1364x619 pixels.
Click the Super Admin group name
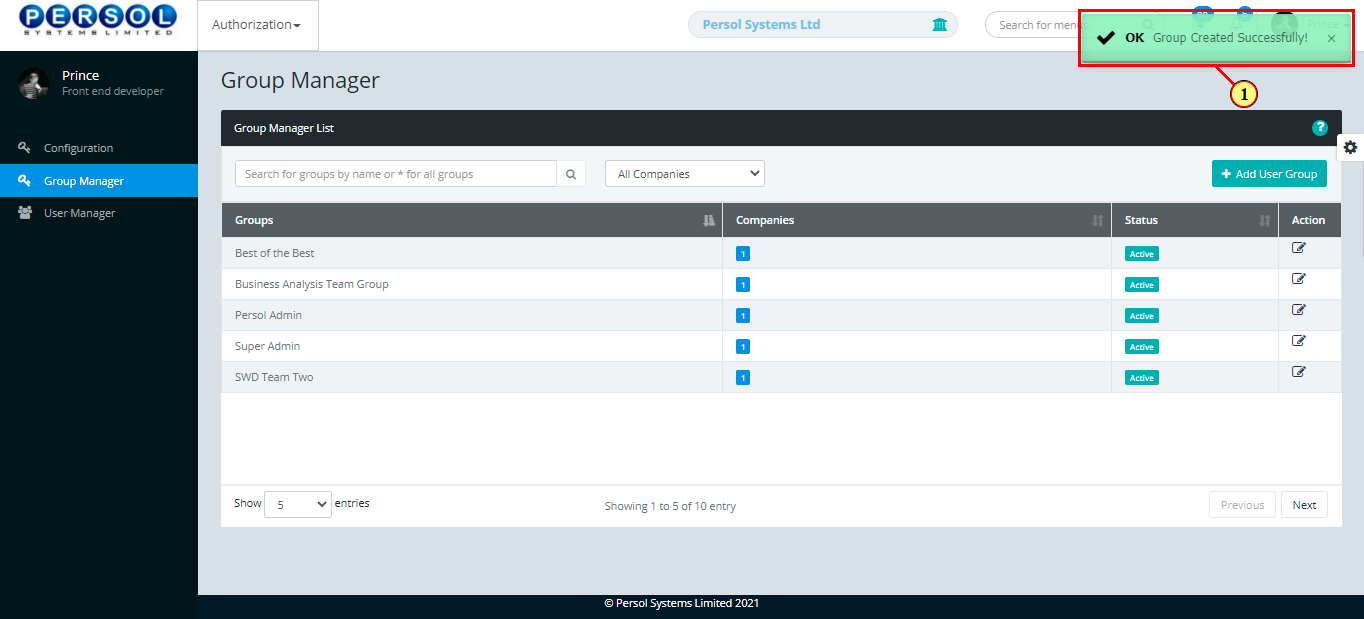(x=267, y=346)
